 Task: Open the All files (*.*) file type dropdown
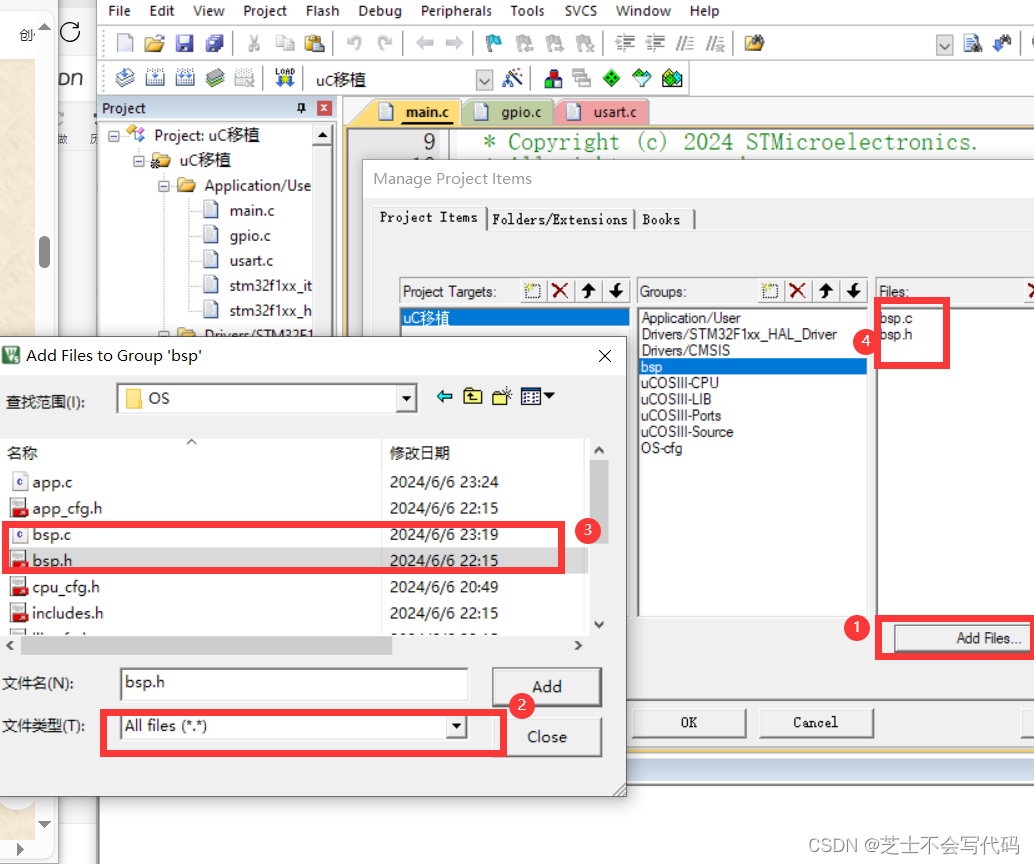456,727
